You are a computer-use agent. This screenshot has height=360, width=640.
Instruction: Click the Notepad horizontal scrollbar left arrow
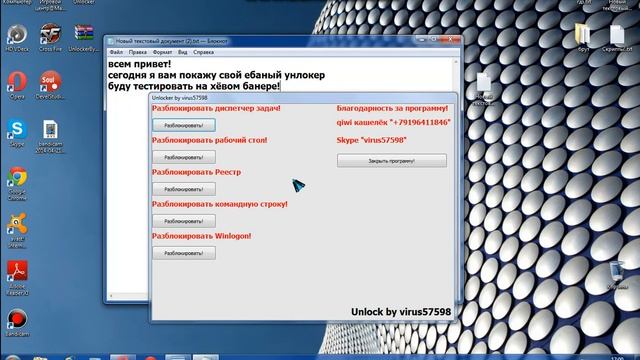(x=111, y=296)
